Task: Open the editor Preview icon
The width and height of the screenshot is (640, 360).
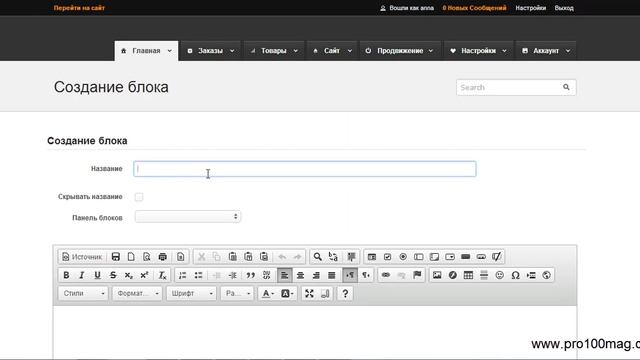Action: (x=147, y=257)
